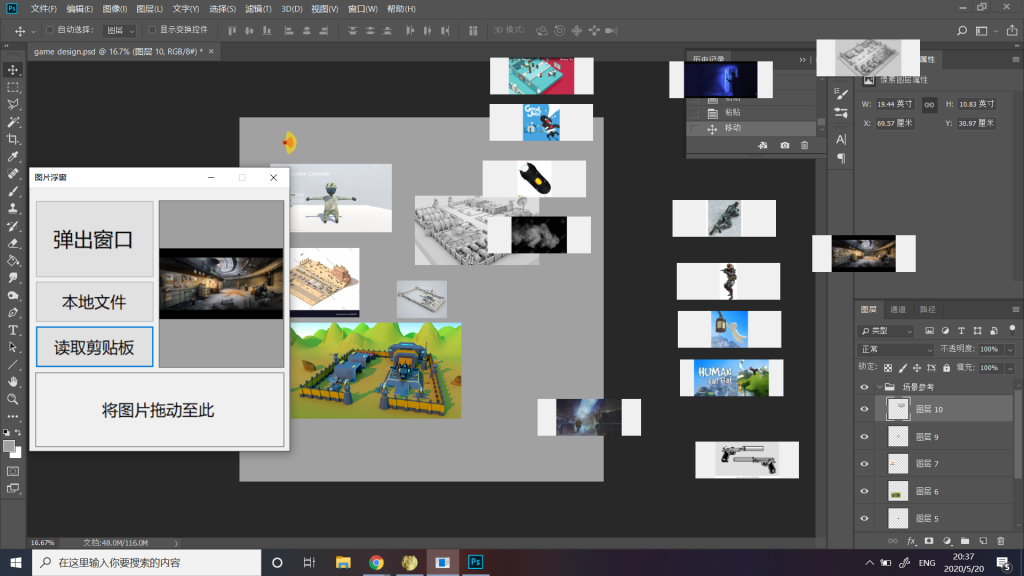Hide 图层 9 with eye icon

click(865, 437)
